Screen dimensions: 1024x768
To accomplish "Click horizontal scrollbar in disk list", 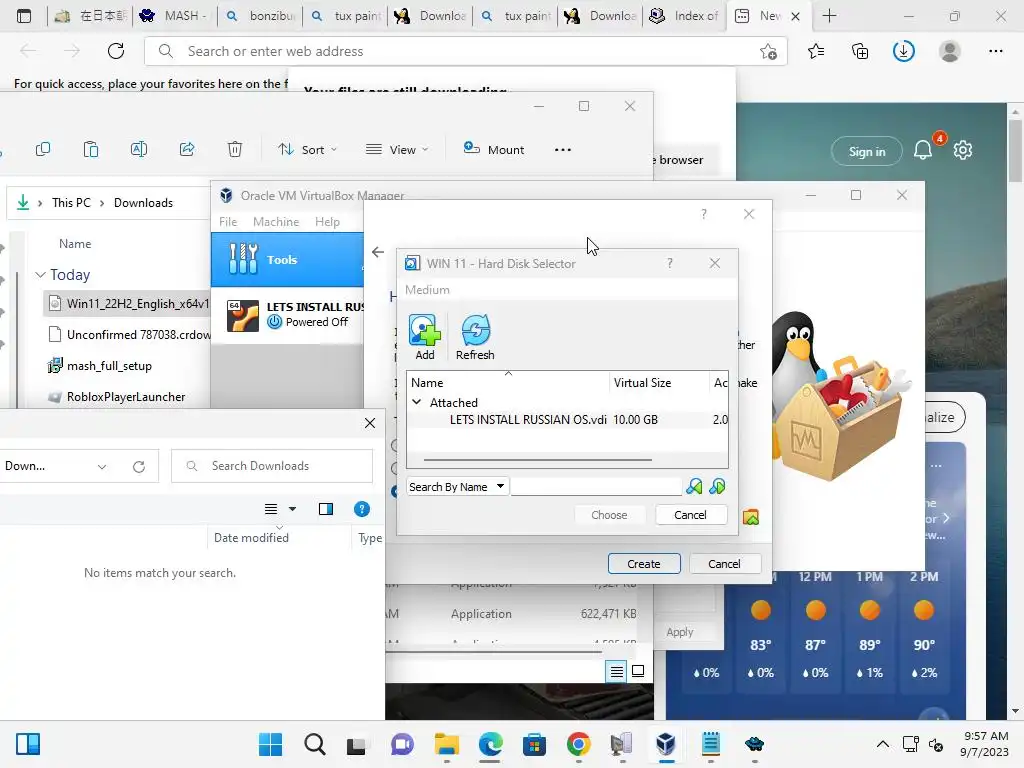I will click(537, 460).
